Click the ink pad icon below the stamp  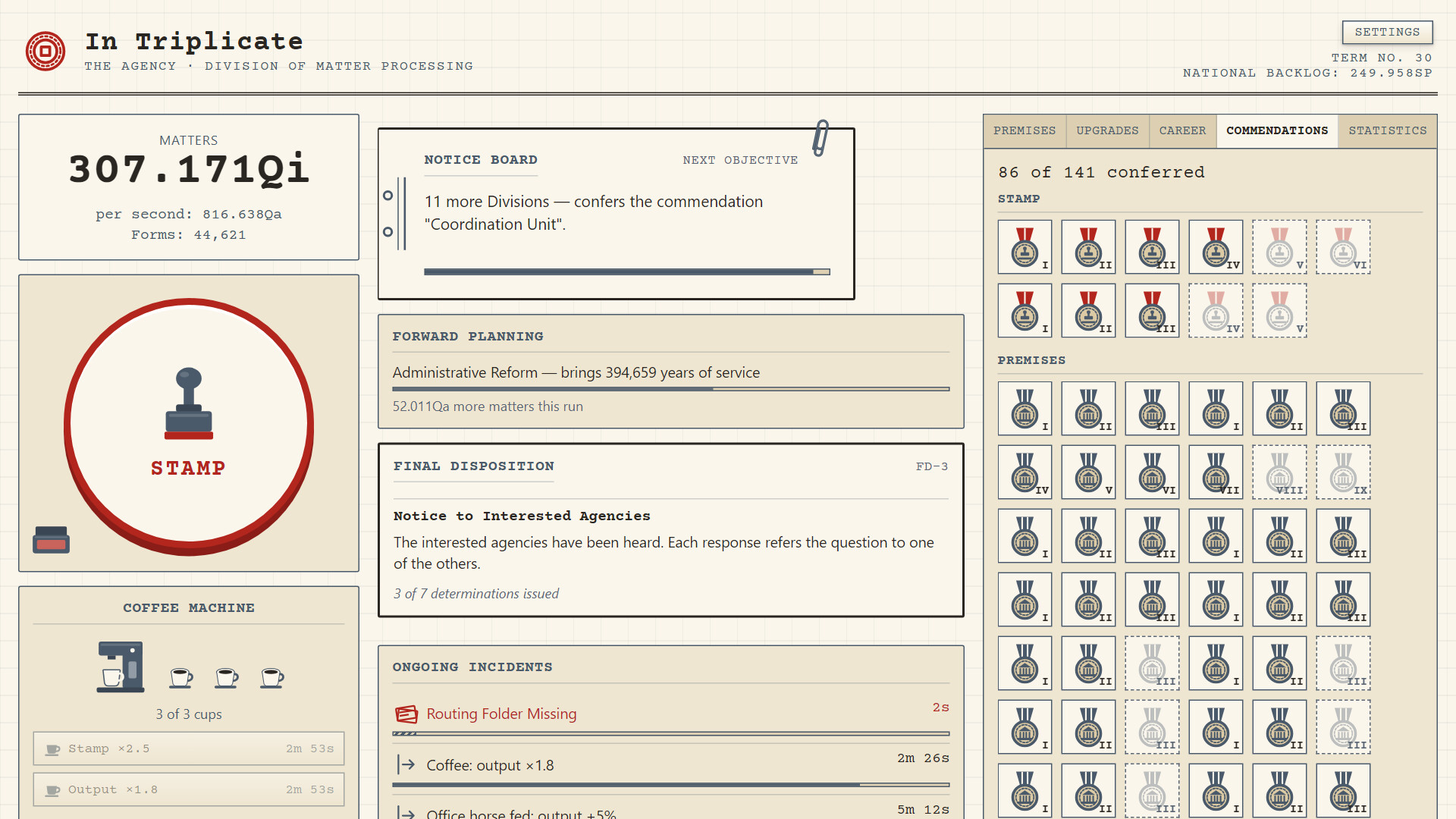tap(51, 539)
